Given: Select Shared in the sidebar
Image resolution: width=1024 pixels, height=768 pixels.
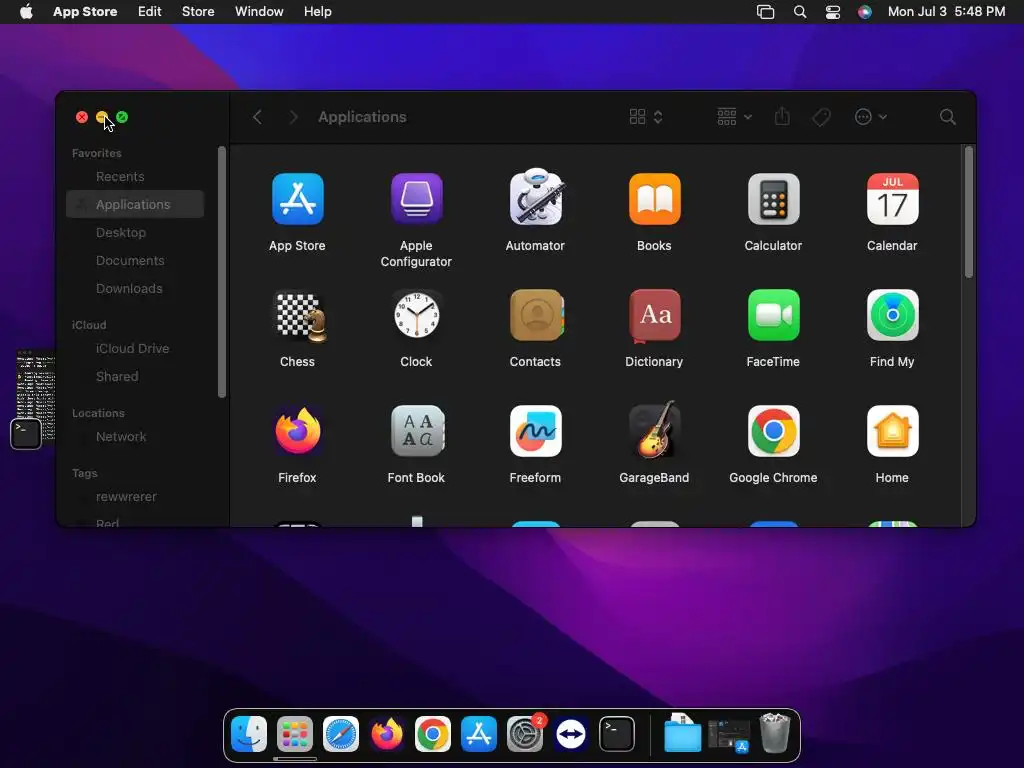Looking at the screenshot, I should 135,377.
